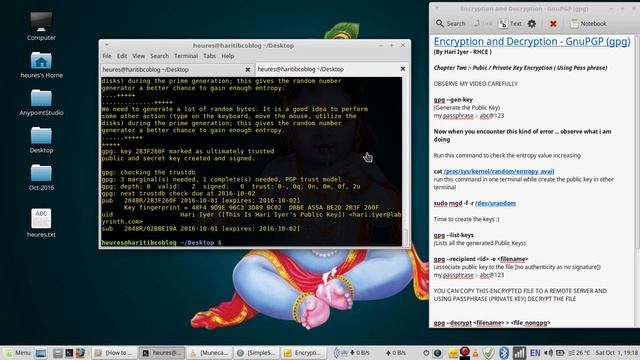640x360 pixels.
Task: Switch to '[SimpleS...' taskbar window
Action: [257, 353]
